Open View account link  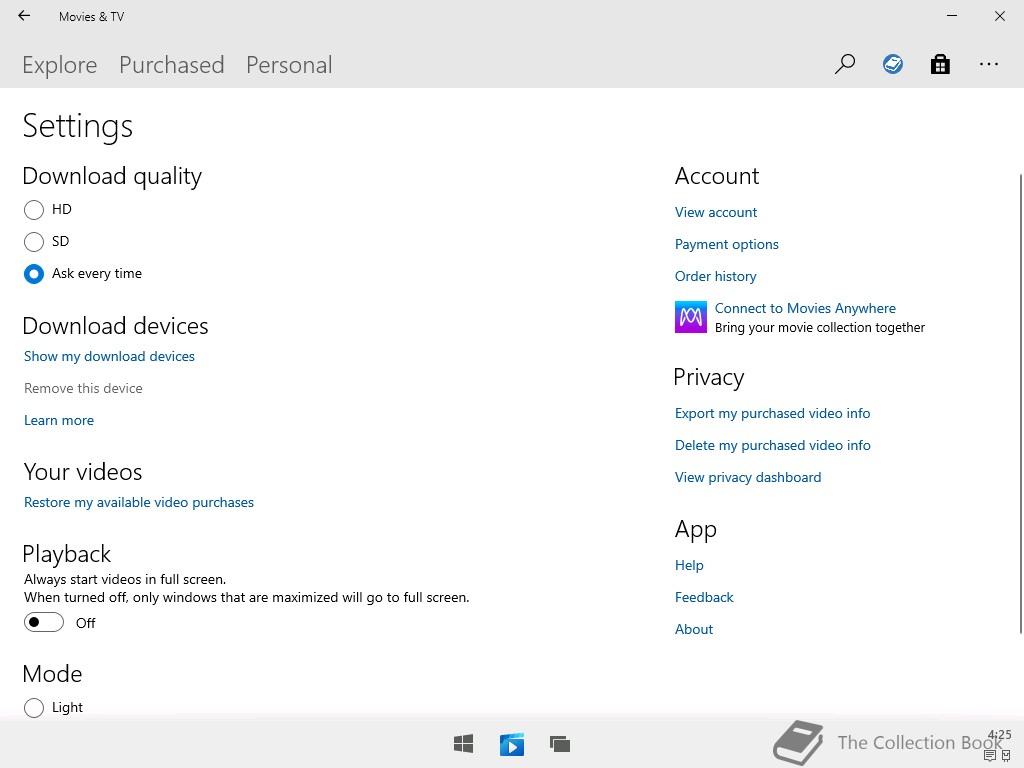click(716, 212)
